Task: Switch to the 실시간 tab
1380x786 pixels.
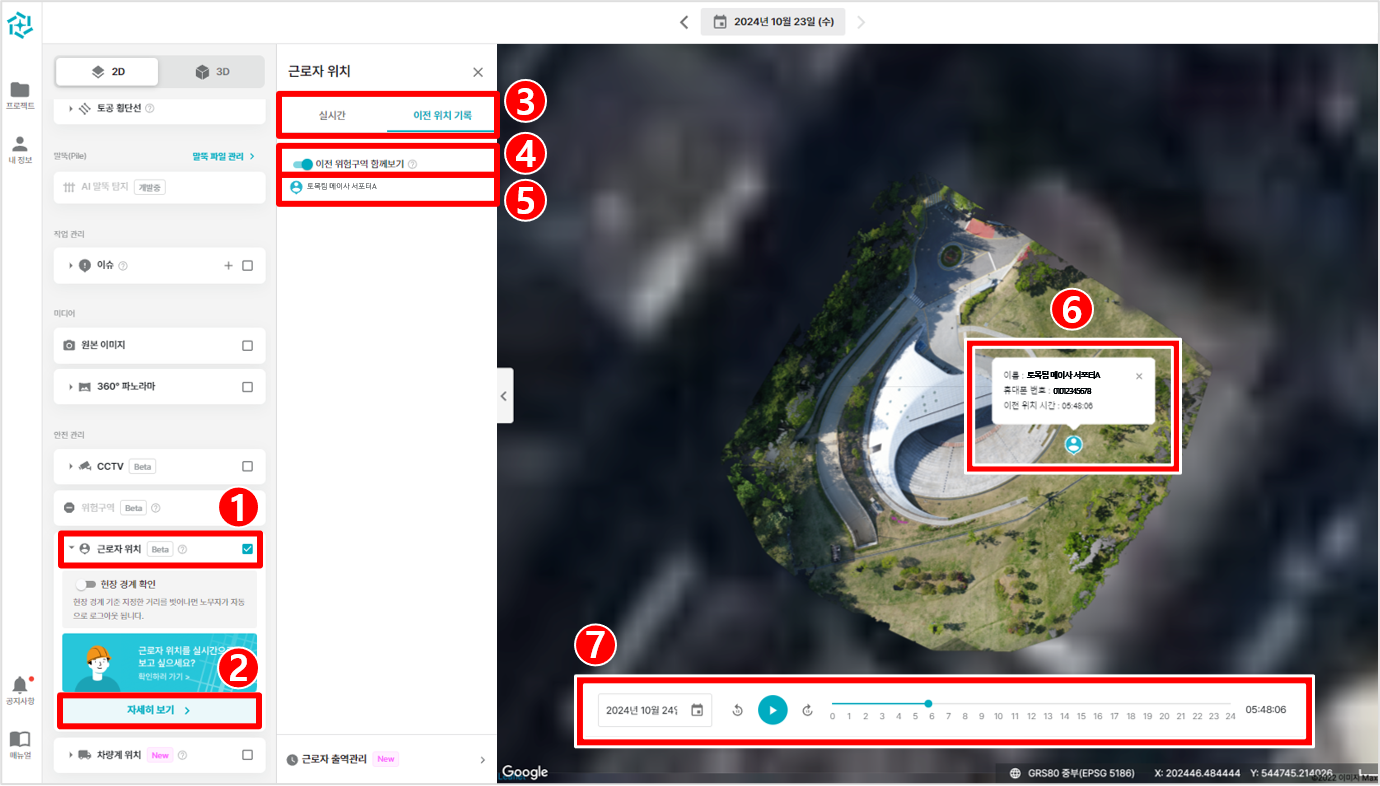Action: pos(332,115)
